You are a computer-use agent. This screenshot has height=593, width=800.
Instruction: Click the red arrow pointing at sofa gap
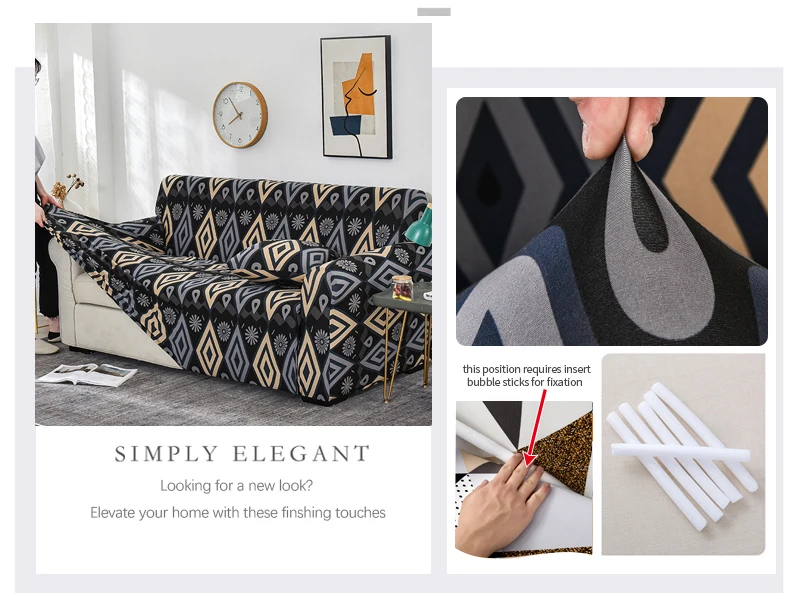tap(536, 428)
